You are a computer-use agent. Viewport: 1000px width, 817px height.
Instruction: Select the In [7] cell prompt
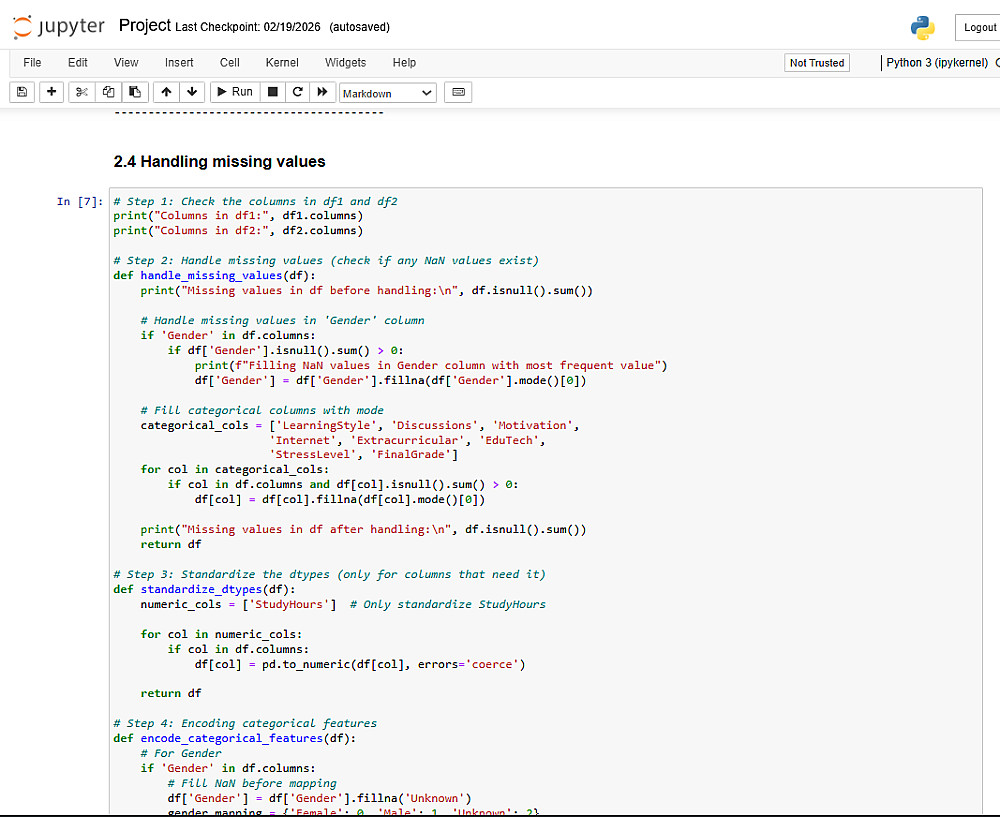pos(80,202)
